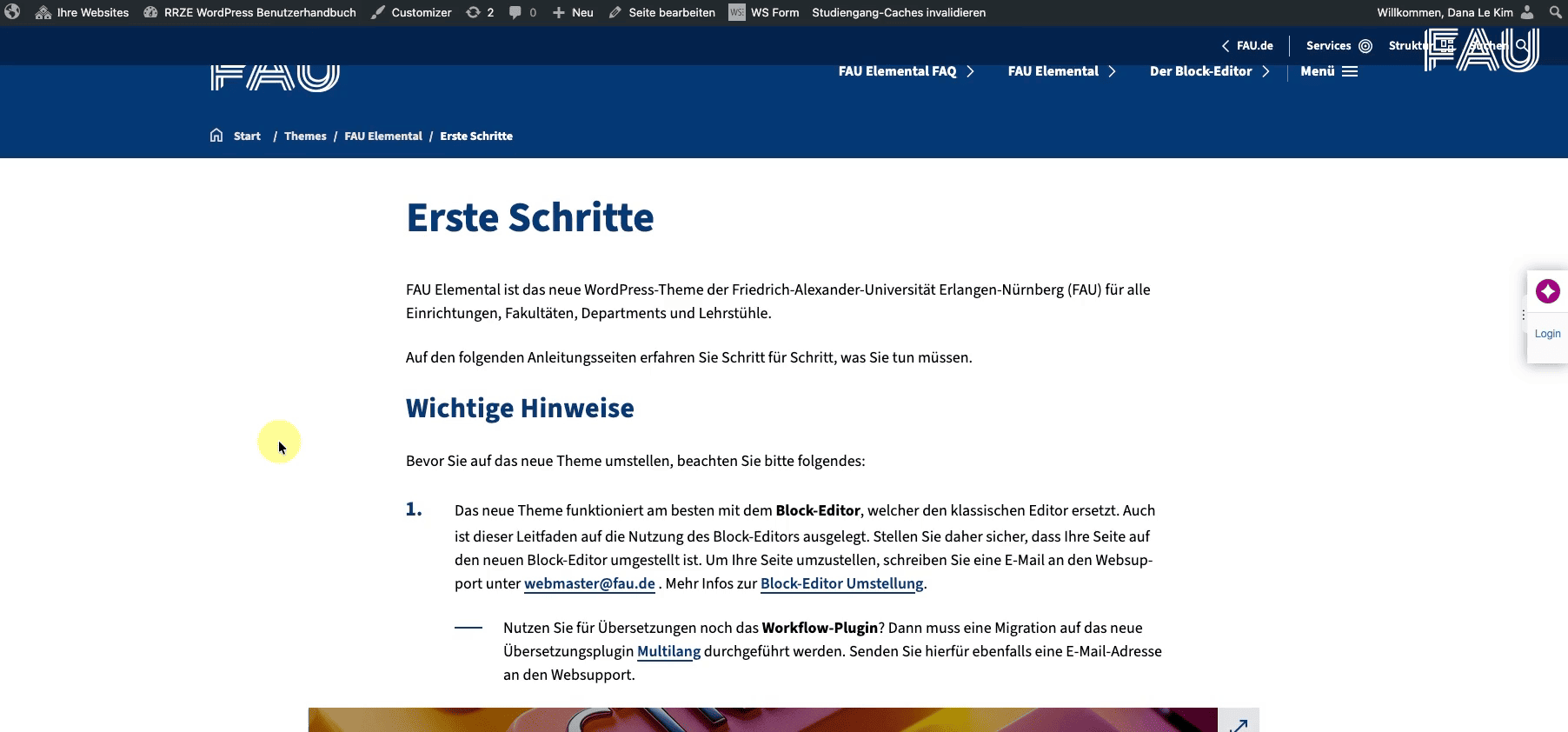Viewport: 1568px width, 732px height.
Task: Click the Wichtige Hinweise heading
Action: tap(520, 408)
